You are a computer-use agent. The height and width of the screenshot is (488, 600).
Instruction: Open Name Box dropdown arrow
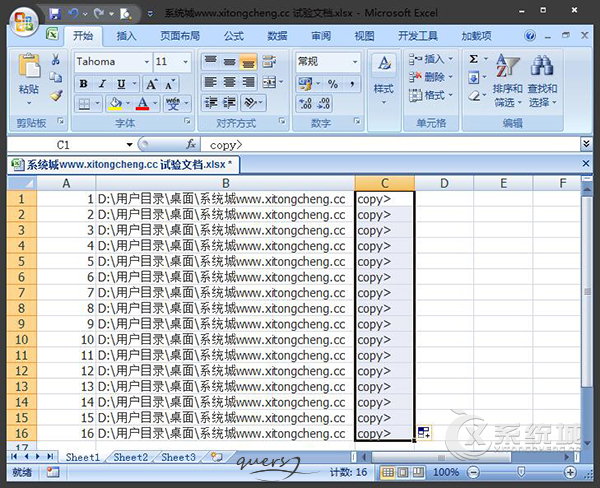(x=129, y=145)
